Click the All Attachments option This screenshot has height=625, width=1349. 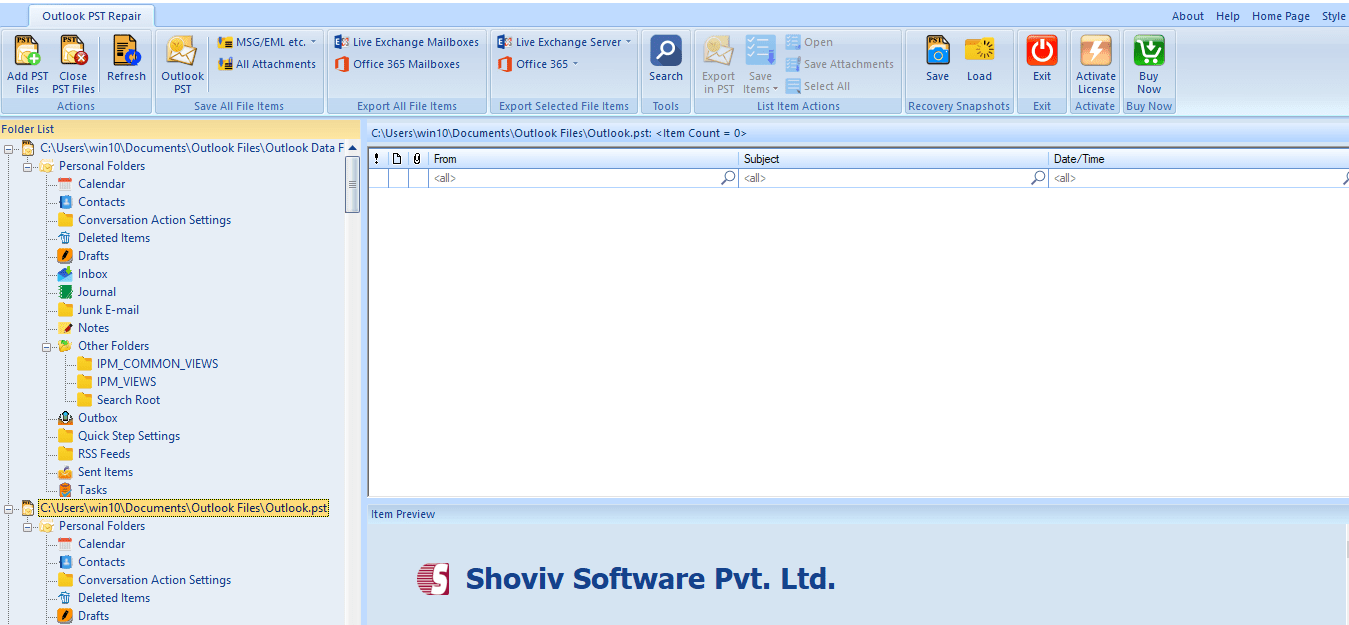(x=266, y=64)
